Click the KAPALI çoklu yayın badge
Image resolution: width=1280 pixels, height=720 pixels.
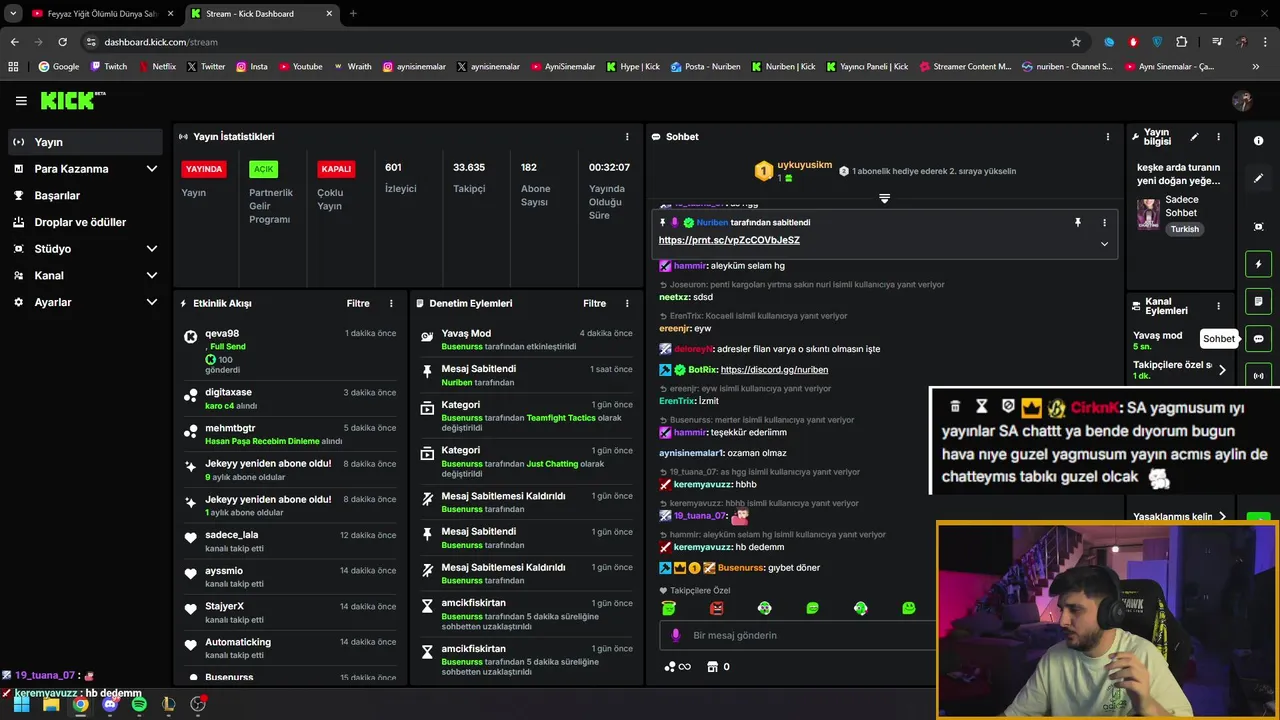[x=336, y=169]
